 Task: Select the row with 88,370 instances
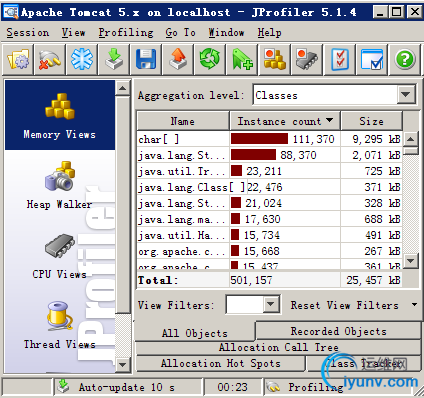click(269, 155)
